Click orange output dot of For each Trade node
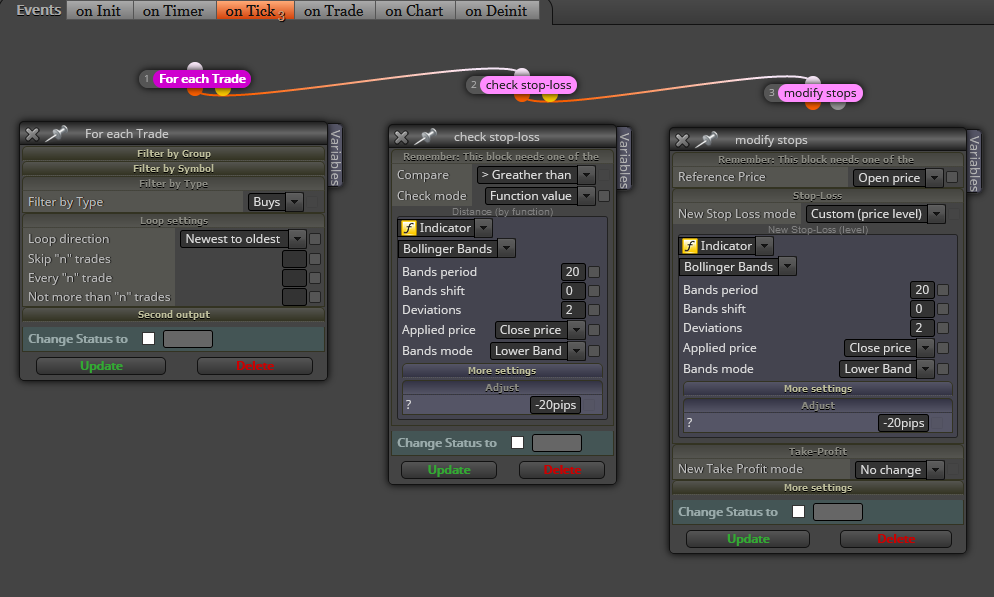 tap(195, 91)
